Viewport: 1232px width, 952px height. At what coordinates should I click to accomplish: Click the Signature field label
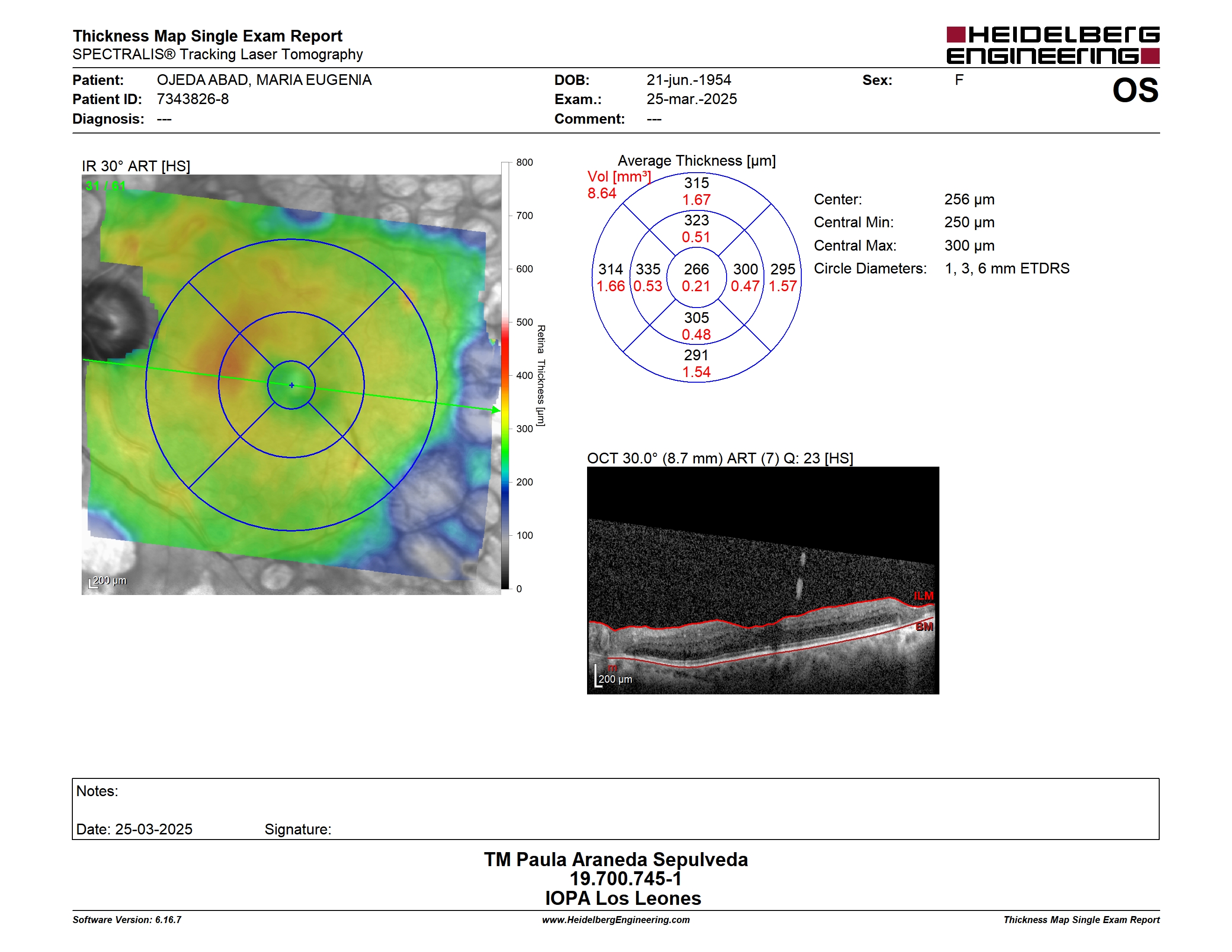(x=298, y=830)
